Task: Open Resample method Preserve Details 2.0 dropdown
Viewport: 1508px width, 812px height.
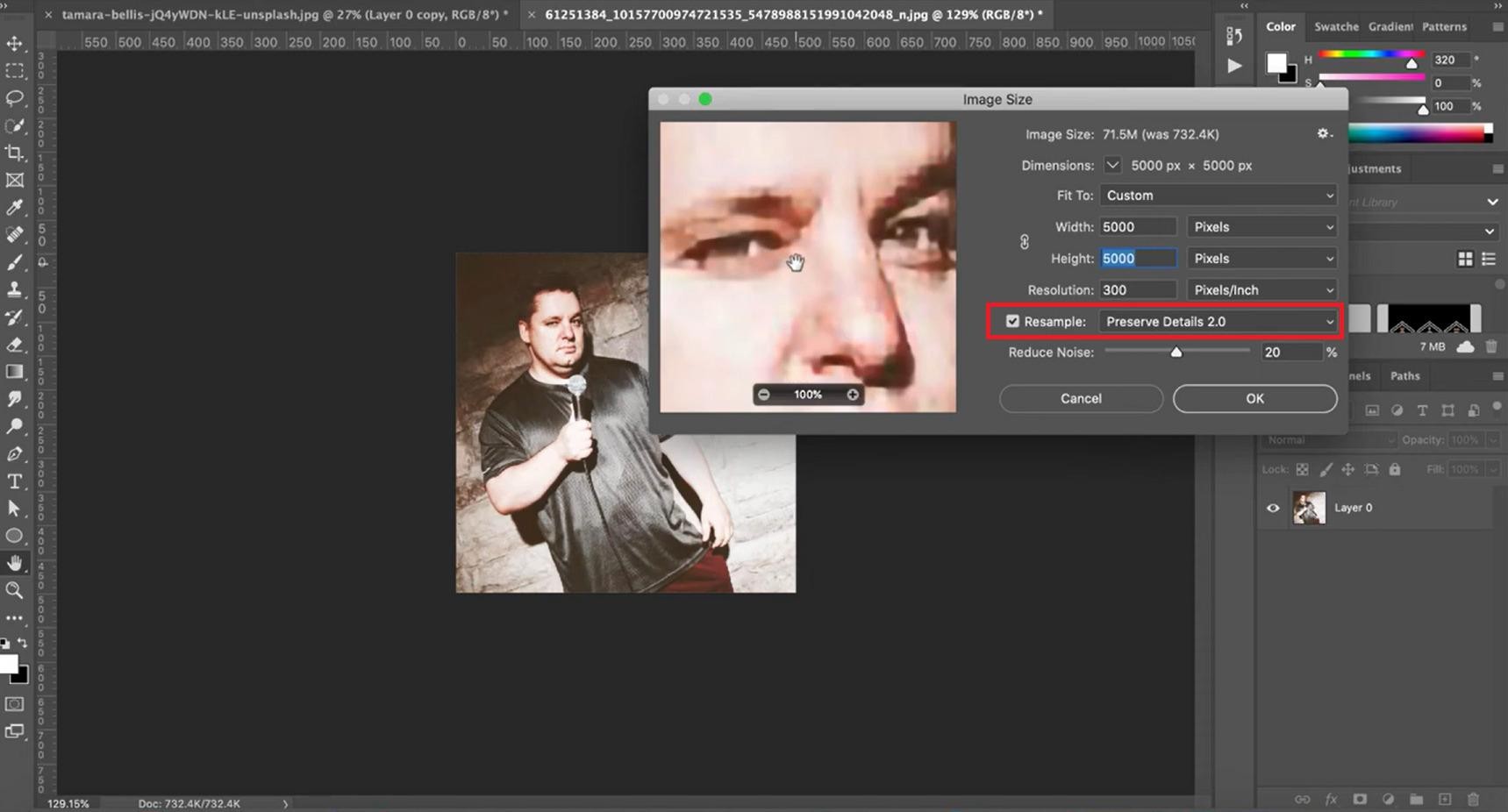Action: pyautogui.click(x=1219, y=322)
